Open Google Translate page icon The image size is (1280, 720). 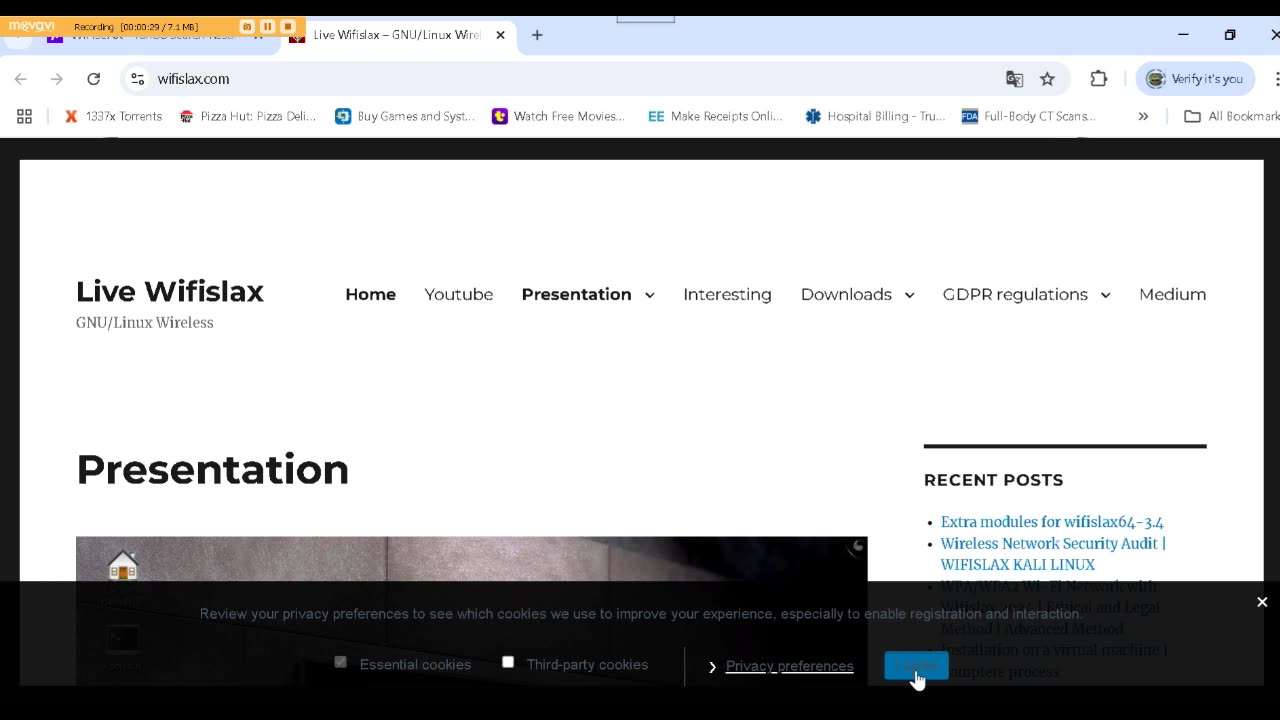(1014, 79)
